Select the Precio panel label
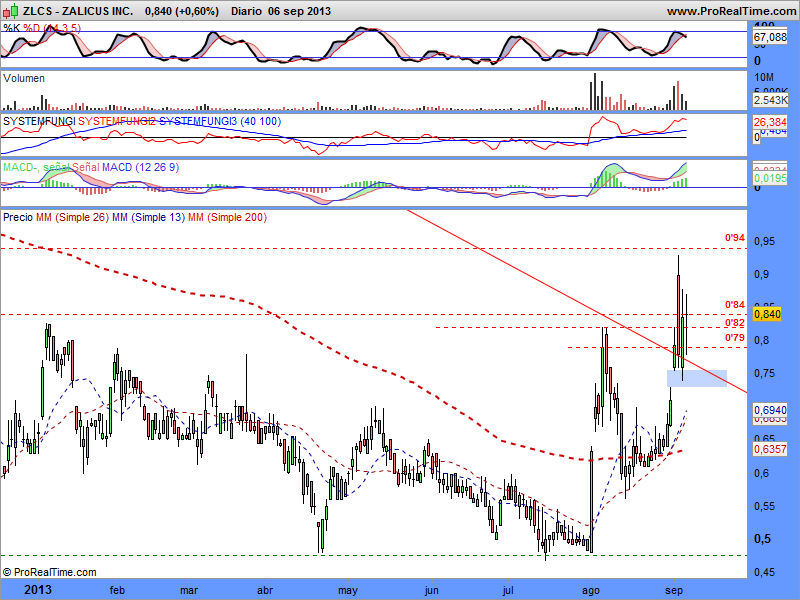This screenshot has height=600, width=800. (18, 217)
